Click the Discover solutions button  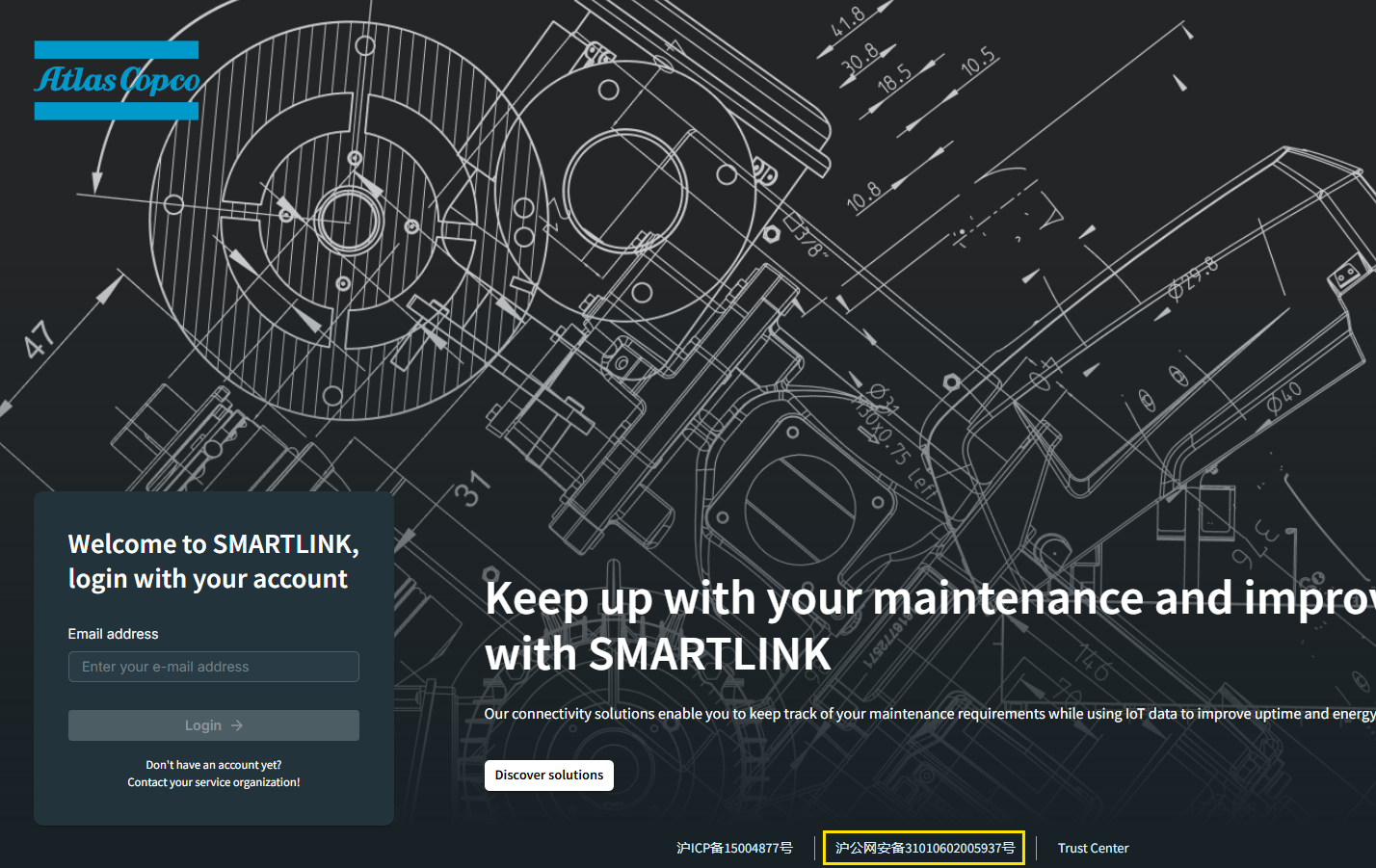pos(549,775)
